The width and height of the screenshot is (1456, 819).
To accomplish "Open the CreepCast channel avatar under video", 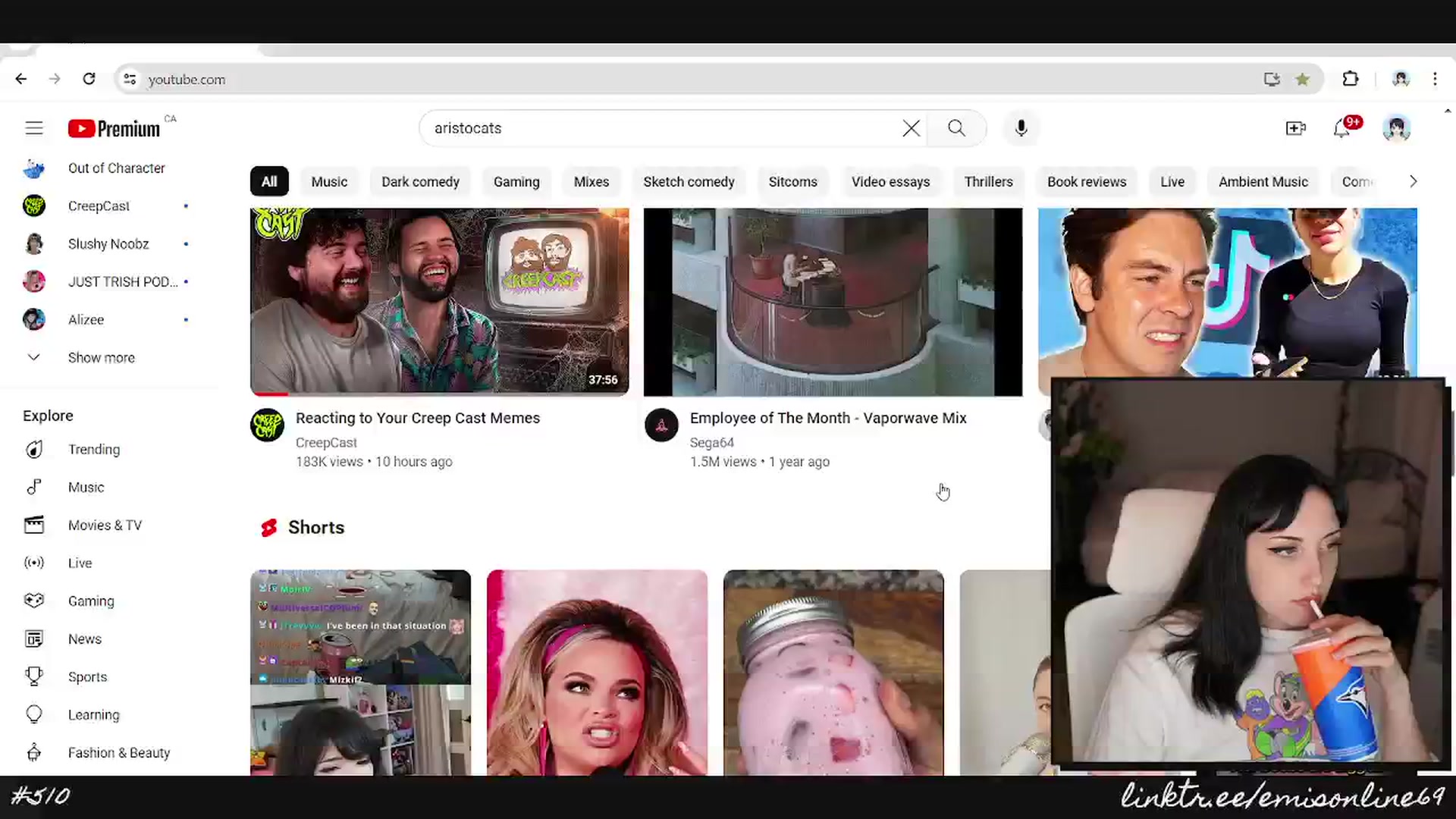I will click(267, 425).
